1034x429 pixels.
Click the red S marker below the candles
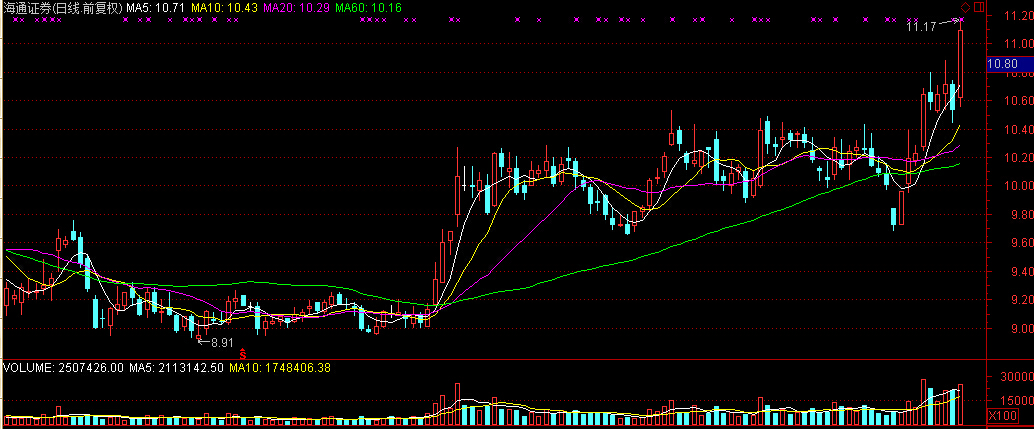(242, 354)
